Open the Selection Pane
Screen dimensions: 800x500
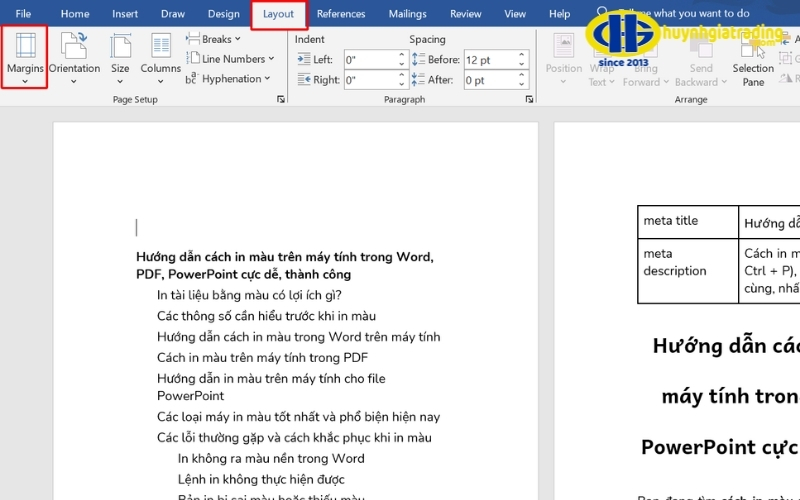coord(753,59)
